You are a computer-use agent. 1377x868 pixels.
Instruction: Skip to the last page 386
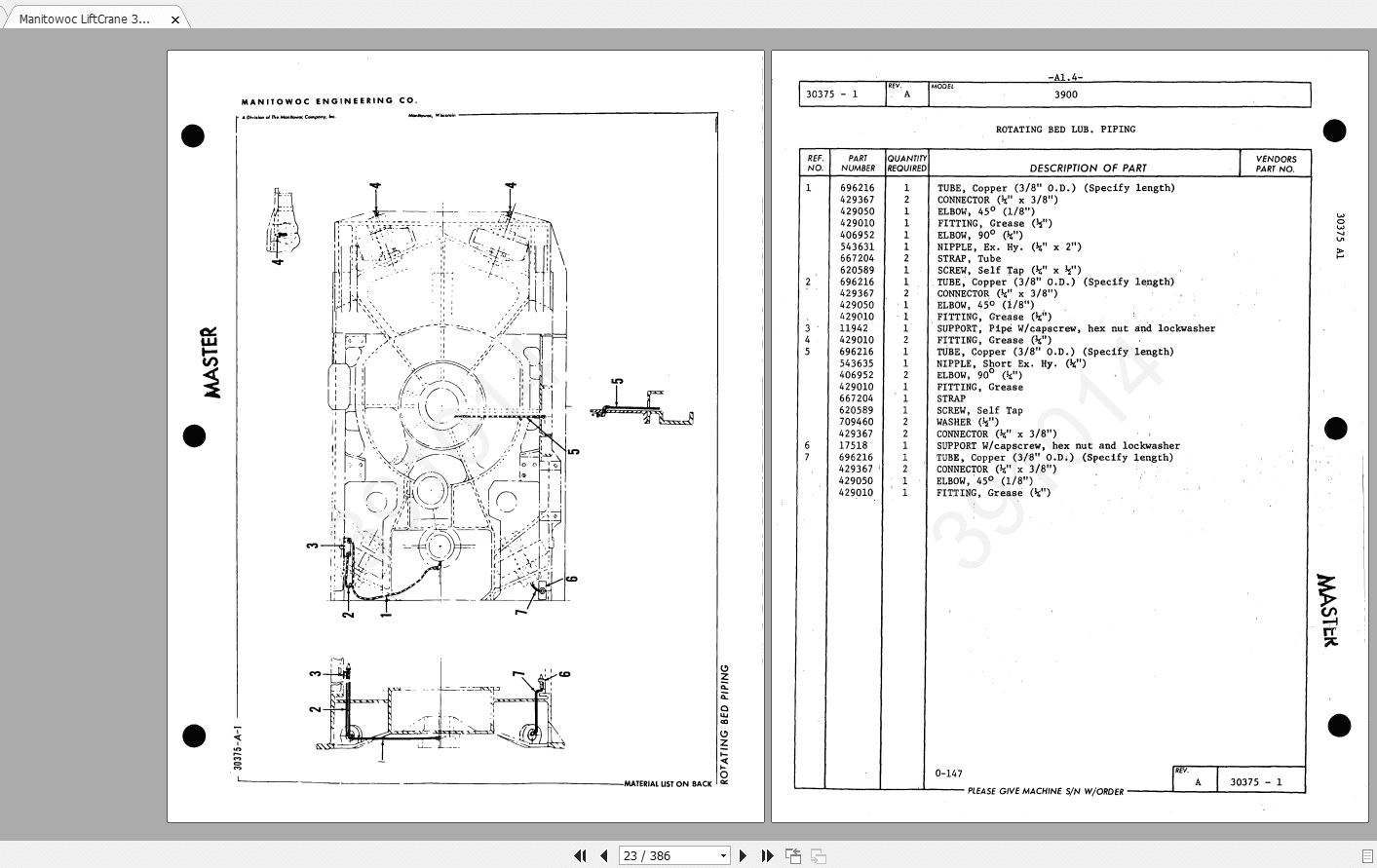click(767, 855)
